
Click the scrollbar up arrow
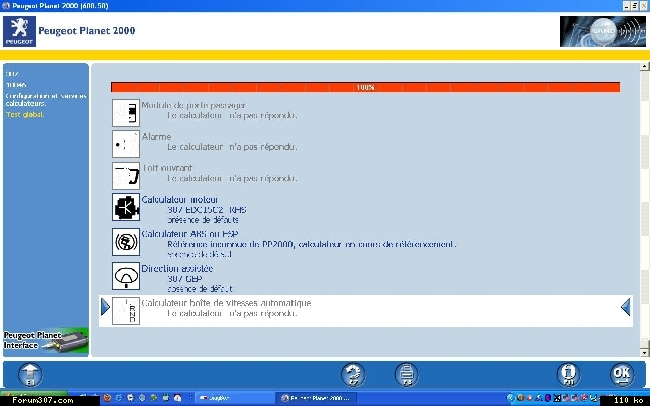pos(644,66)
